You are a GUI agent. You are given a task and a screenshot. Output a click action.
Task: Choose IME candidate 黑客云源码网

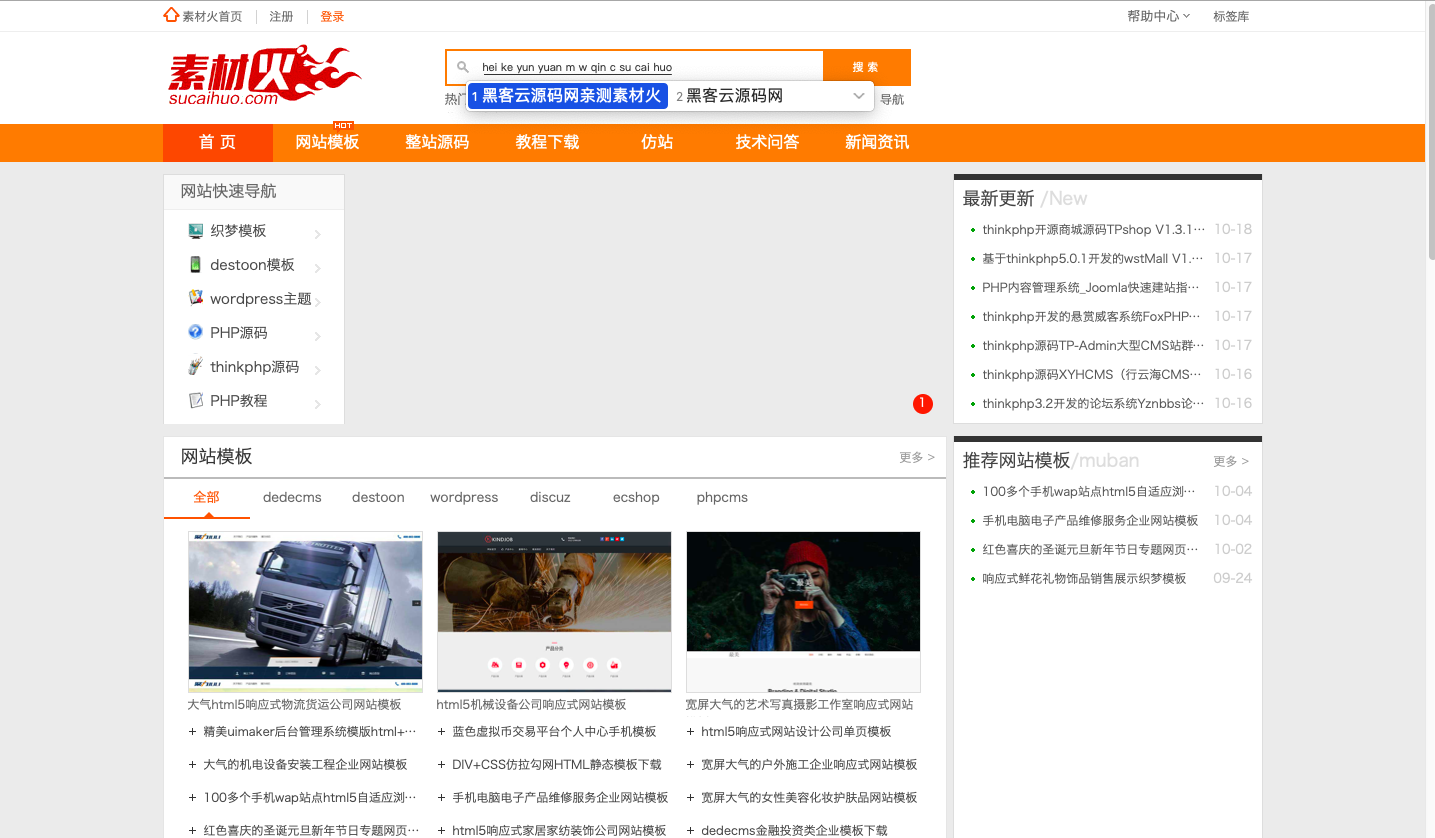pyautogui.click(x=733, y=96)
